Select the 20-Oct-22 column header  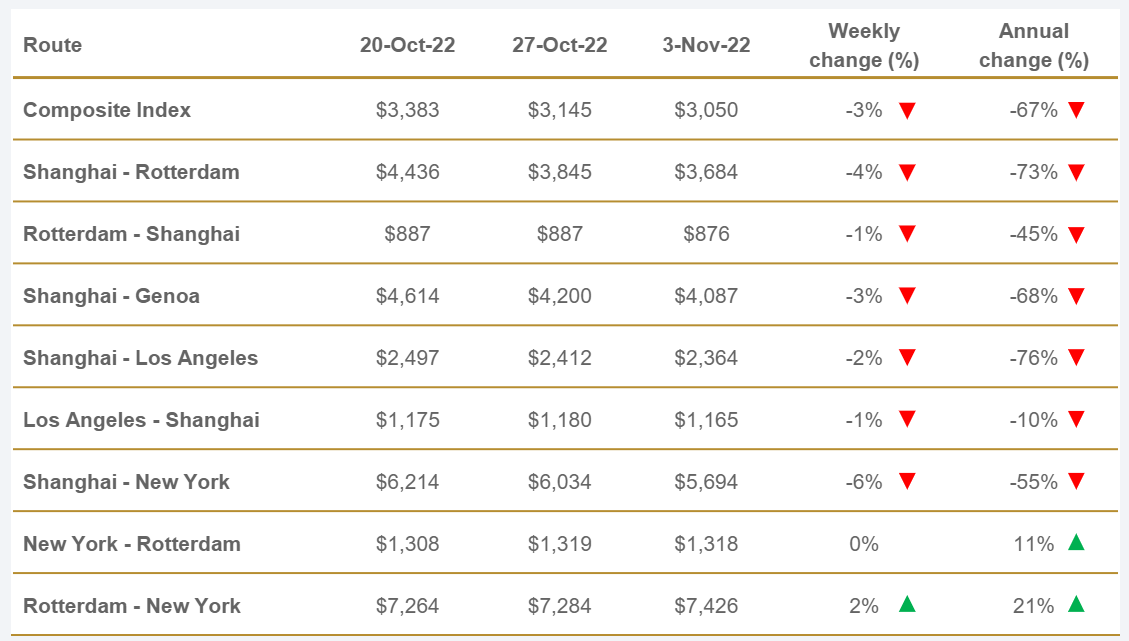click(407, 45)
